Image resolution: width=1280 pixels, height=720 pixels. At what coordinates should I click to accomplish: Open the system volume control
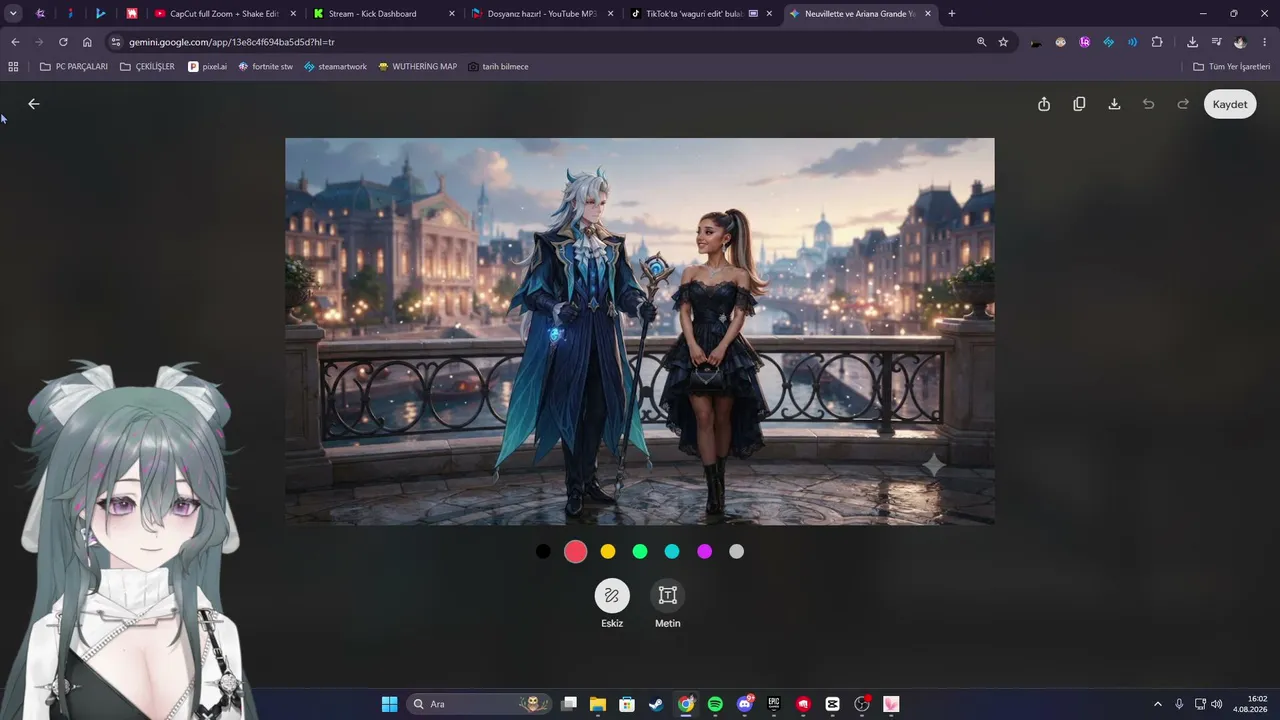pos(1216,704)
